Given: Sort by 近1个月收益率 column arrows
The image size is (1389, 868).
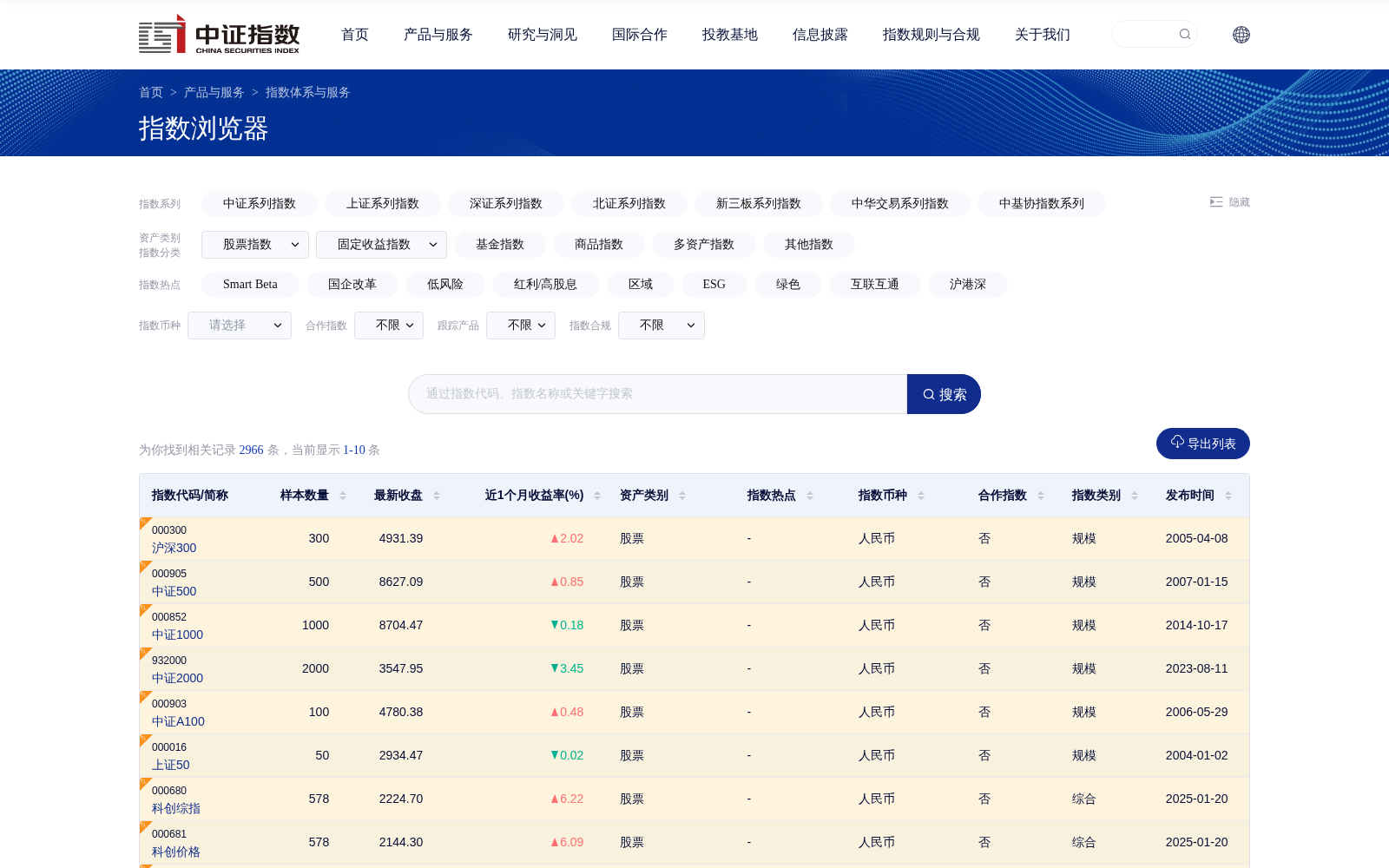Looking at the screenshot, I should pyautogui.click(x=597, y=496).
